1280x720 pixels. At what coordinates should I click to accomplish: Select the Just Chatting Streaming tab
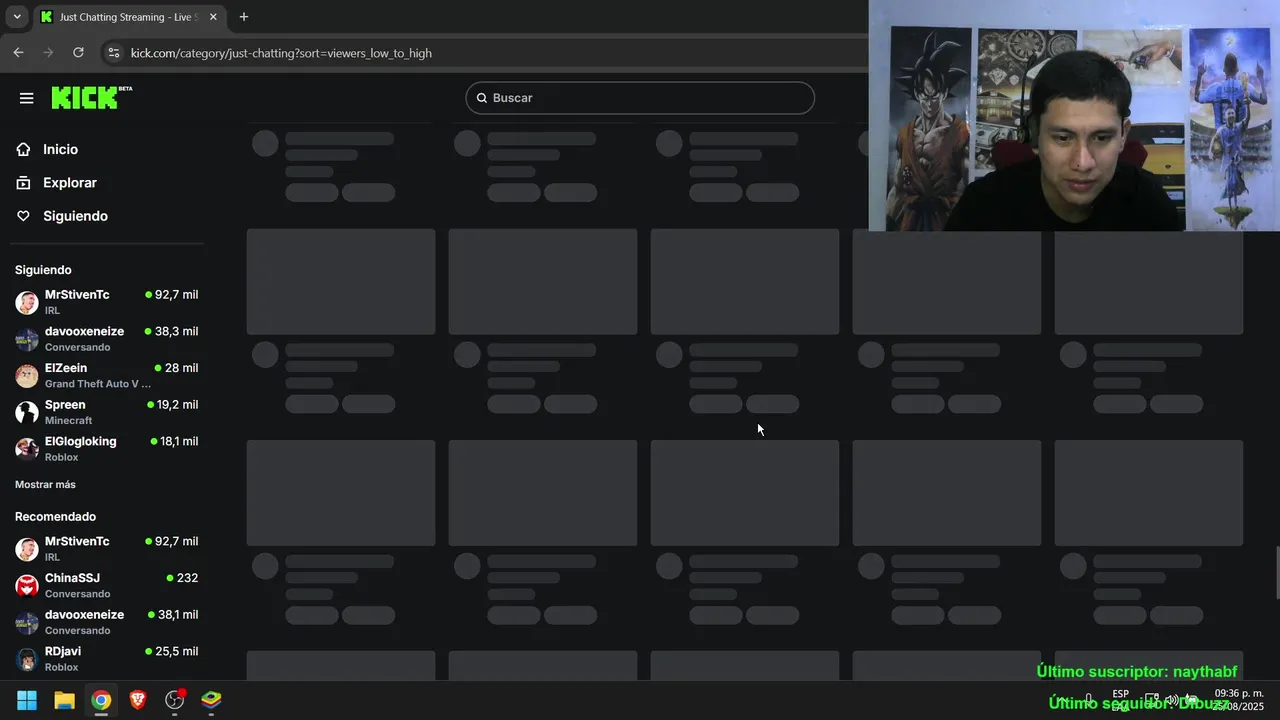tap(129, 17)
